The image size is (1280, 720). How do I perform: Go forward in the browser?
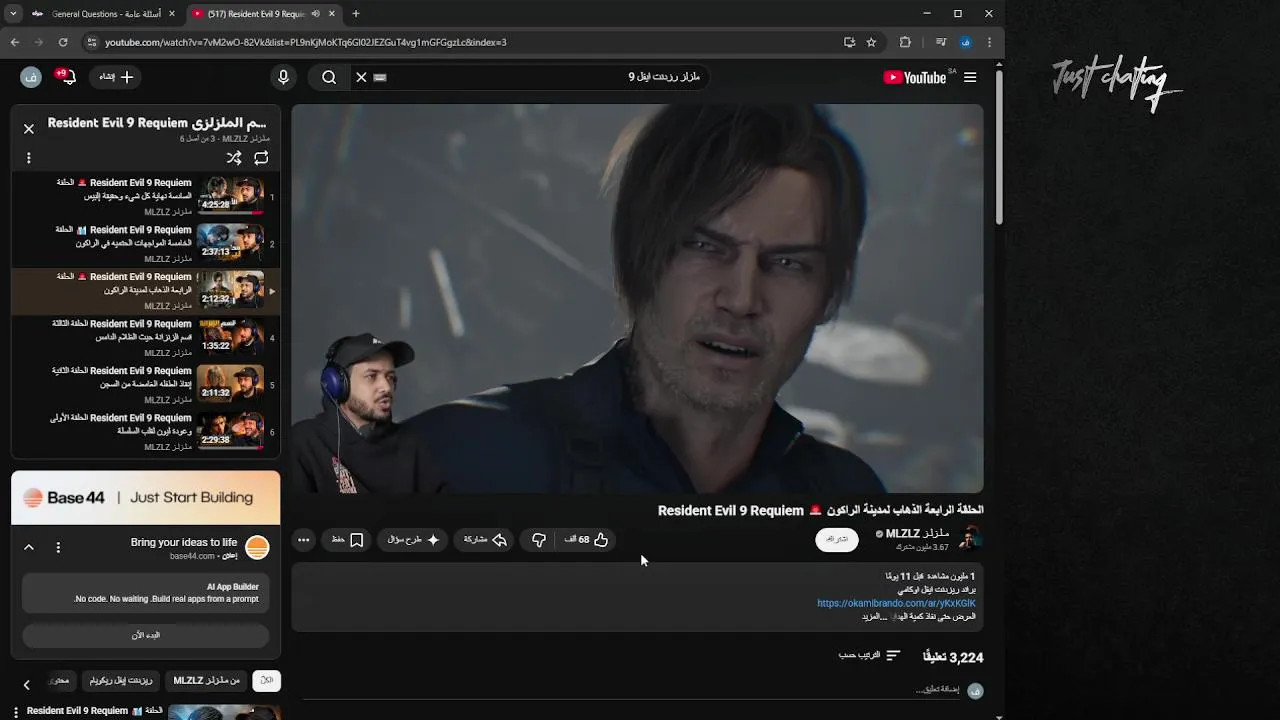tap(38, 42)
